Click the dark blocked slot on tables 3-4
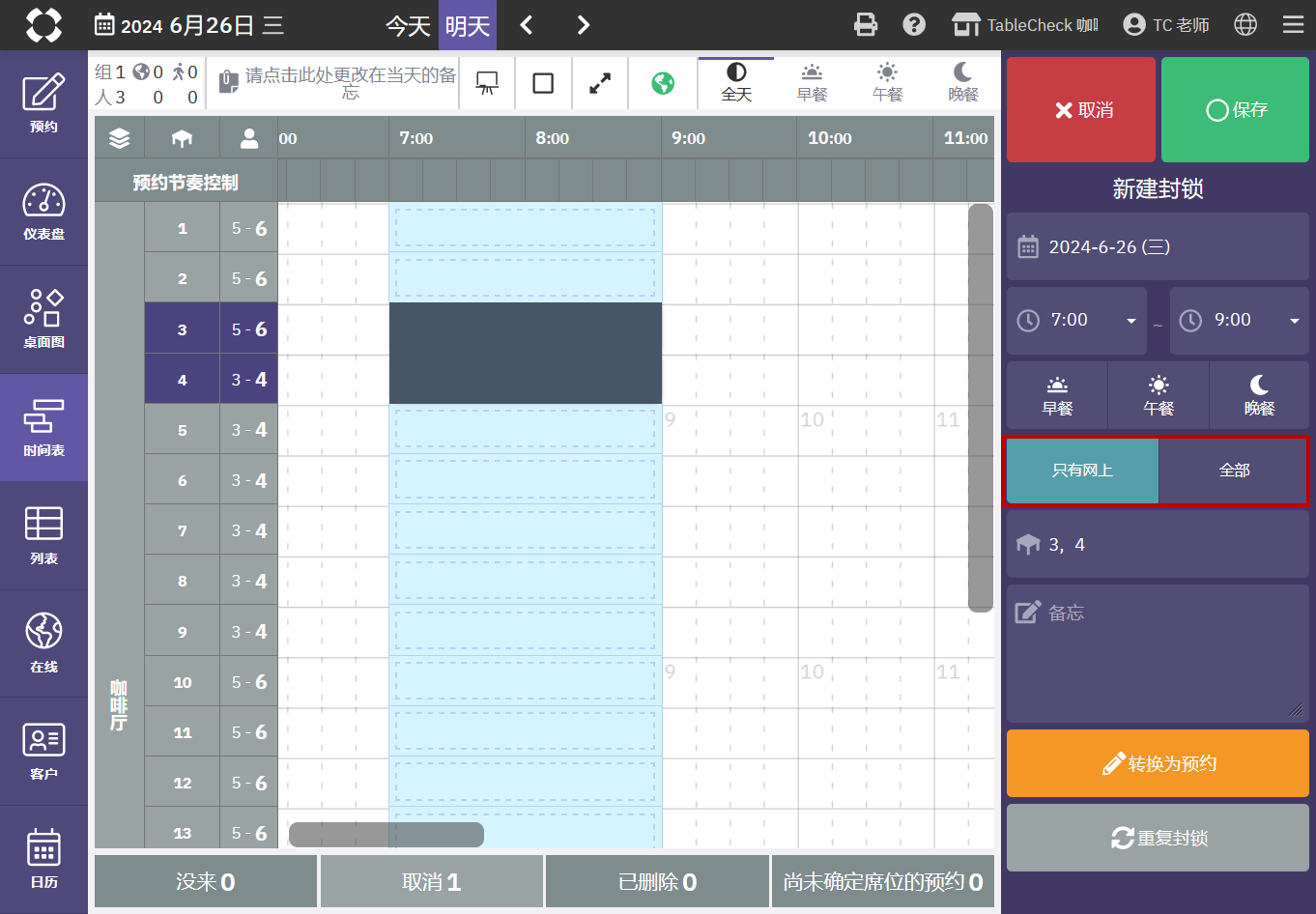 tap(526, 353)
